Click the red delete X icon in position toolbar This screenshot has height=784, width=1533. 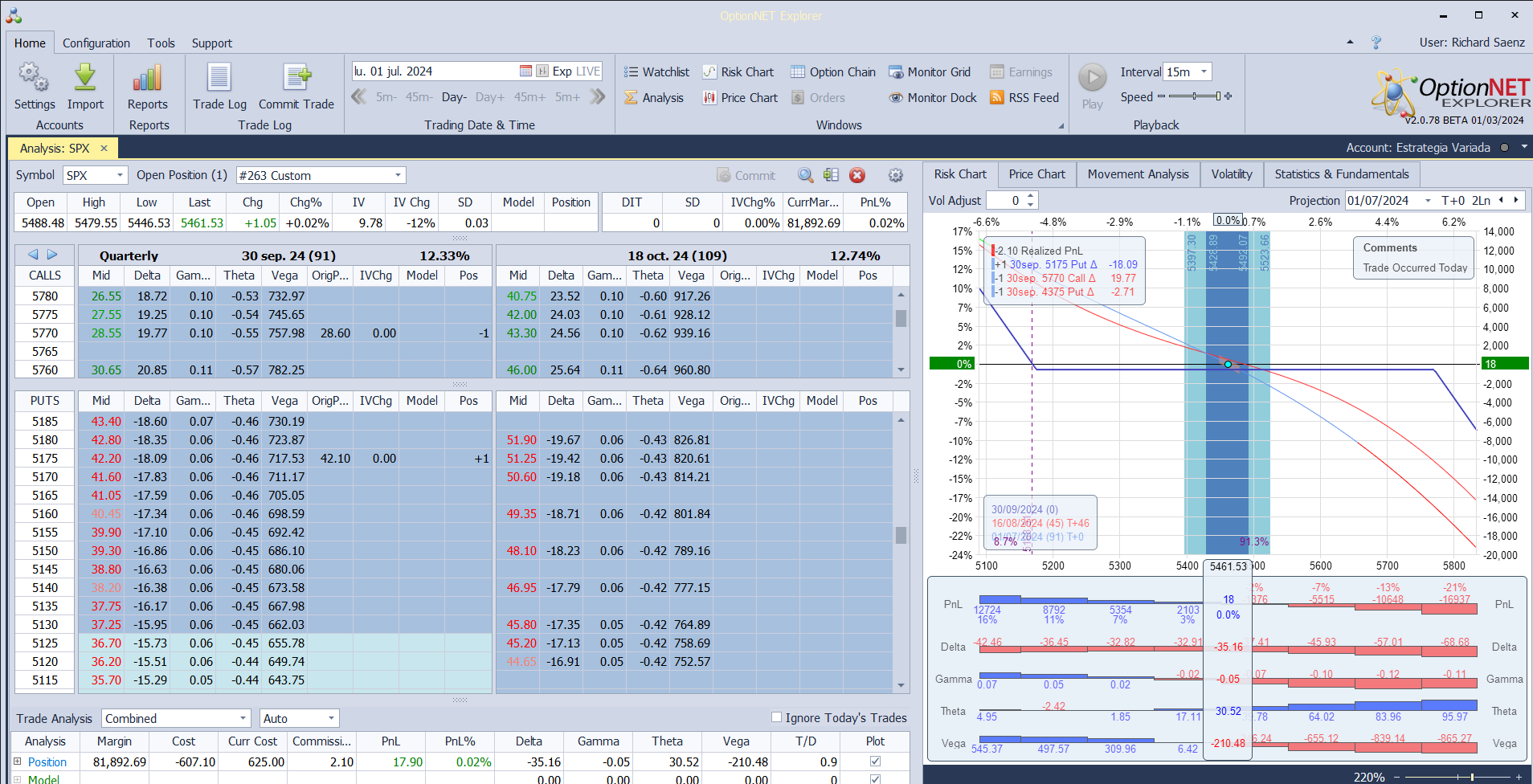click(857, 175)
